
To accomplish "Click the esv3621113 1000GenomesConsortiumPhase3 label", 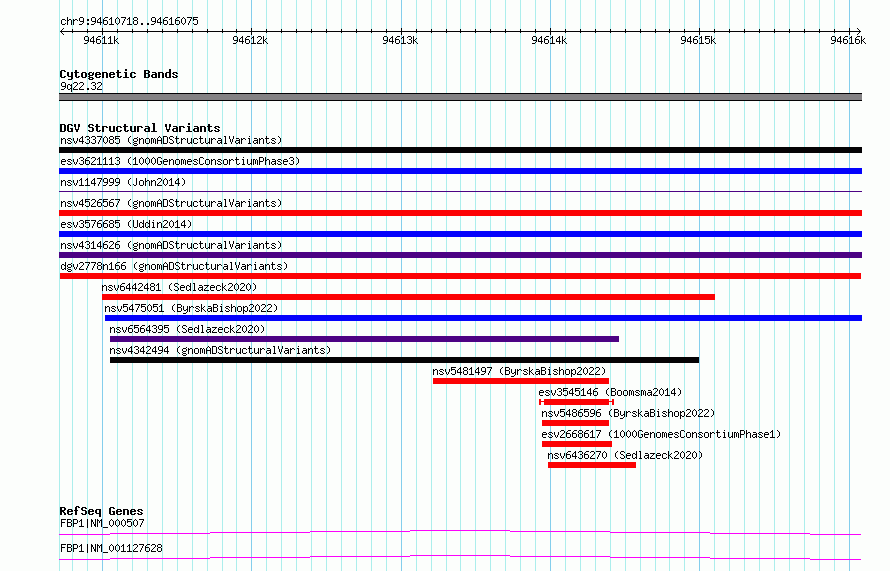I will tap(180, 161).
